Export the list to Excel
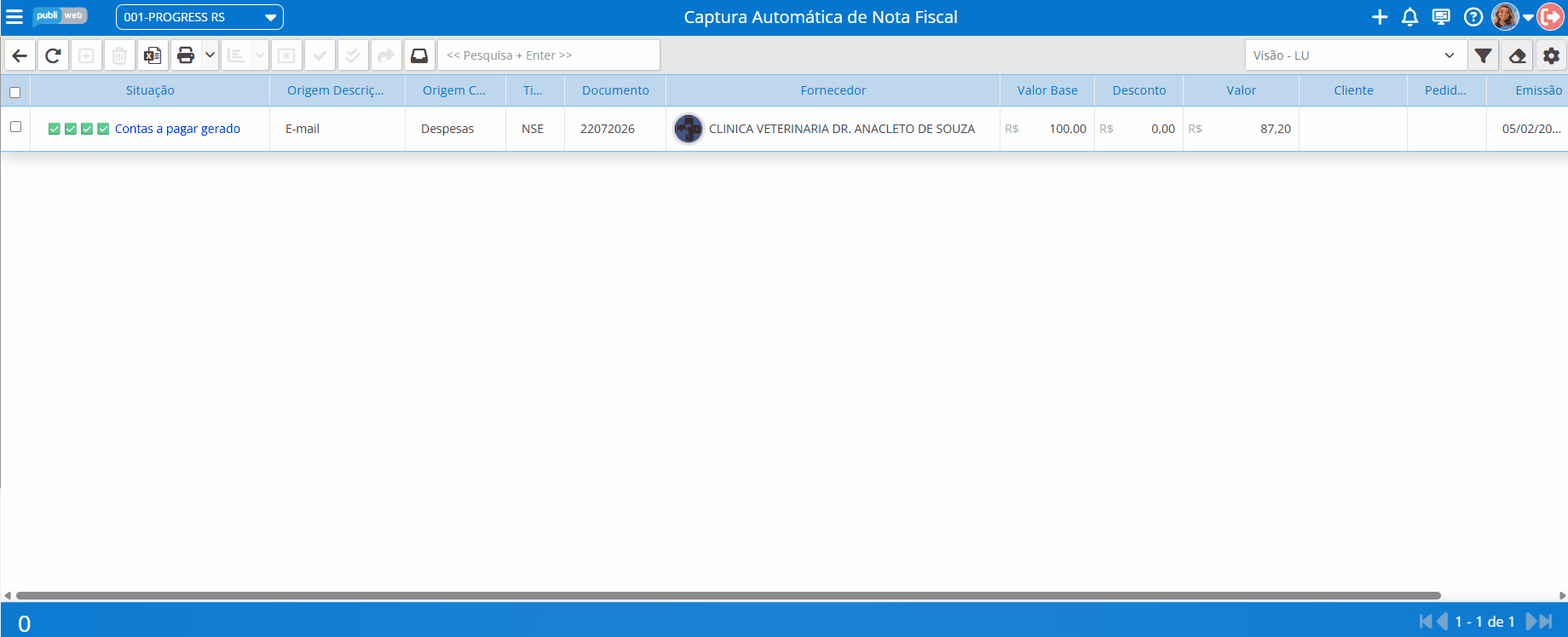 (153, 55)
